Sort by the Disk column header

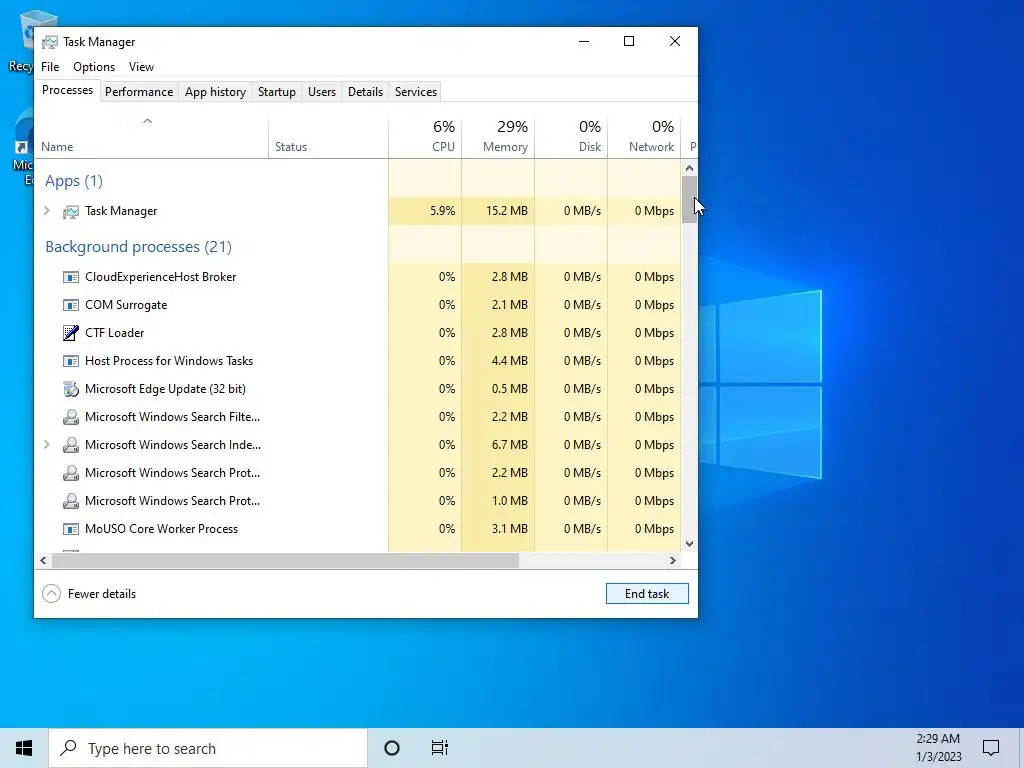[x=571, y=136]
